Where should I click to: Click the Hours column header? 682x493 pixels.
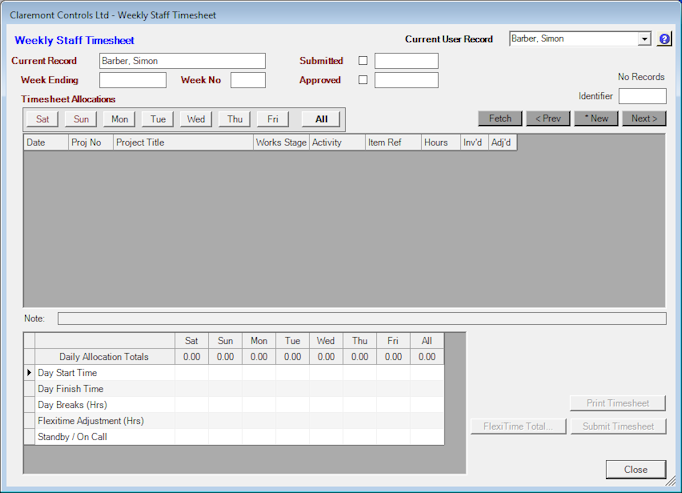pyautogui.click(x=441, y=143)
